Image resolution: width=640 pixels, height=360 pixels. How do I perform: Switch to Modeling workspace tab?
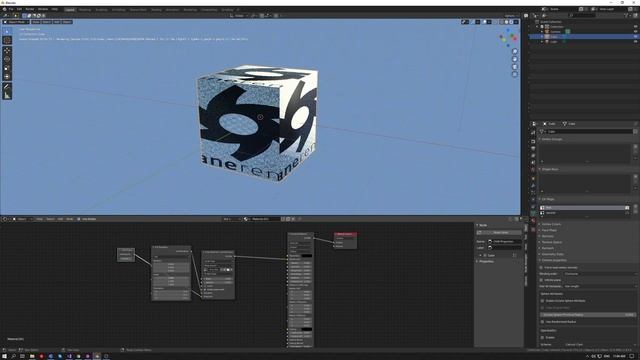[x=85, y=9]
